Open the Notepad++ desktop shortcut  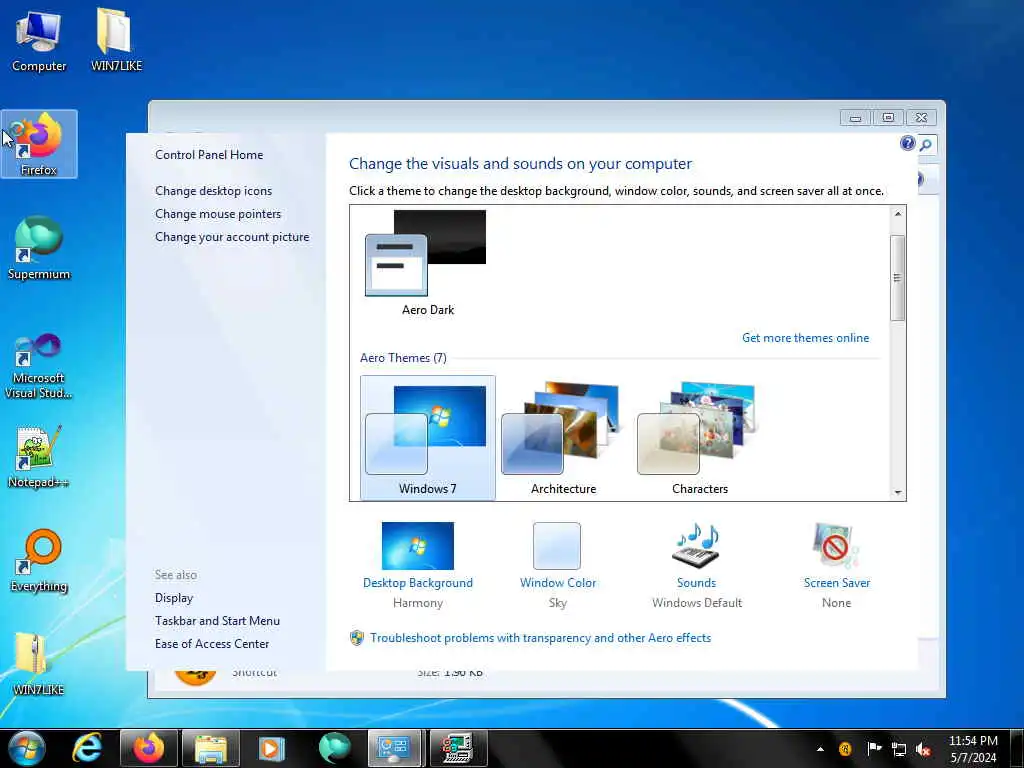point(39,456)
